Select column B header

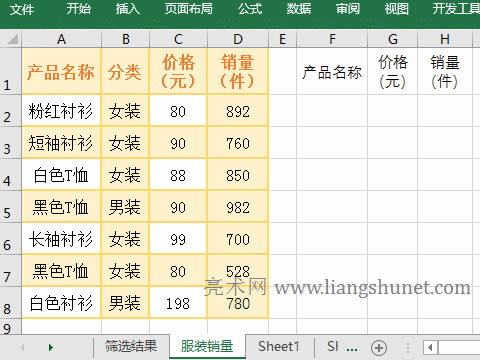click(x=125, y=39)
